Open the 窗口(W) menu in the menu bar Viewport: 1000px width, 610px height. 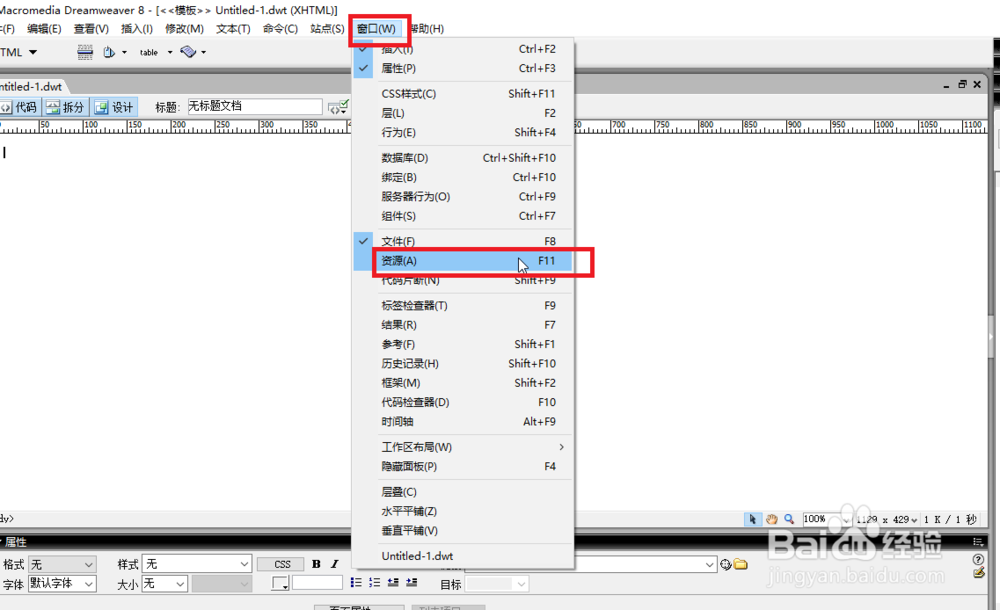tap(376, 29)
